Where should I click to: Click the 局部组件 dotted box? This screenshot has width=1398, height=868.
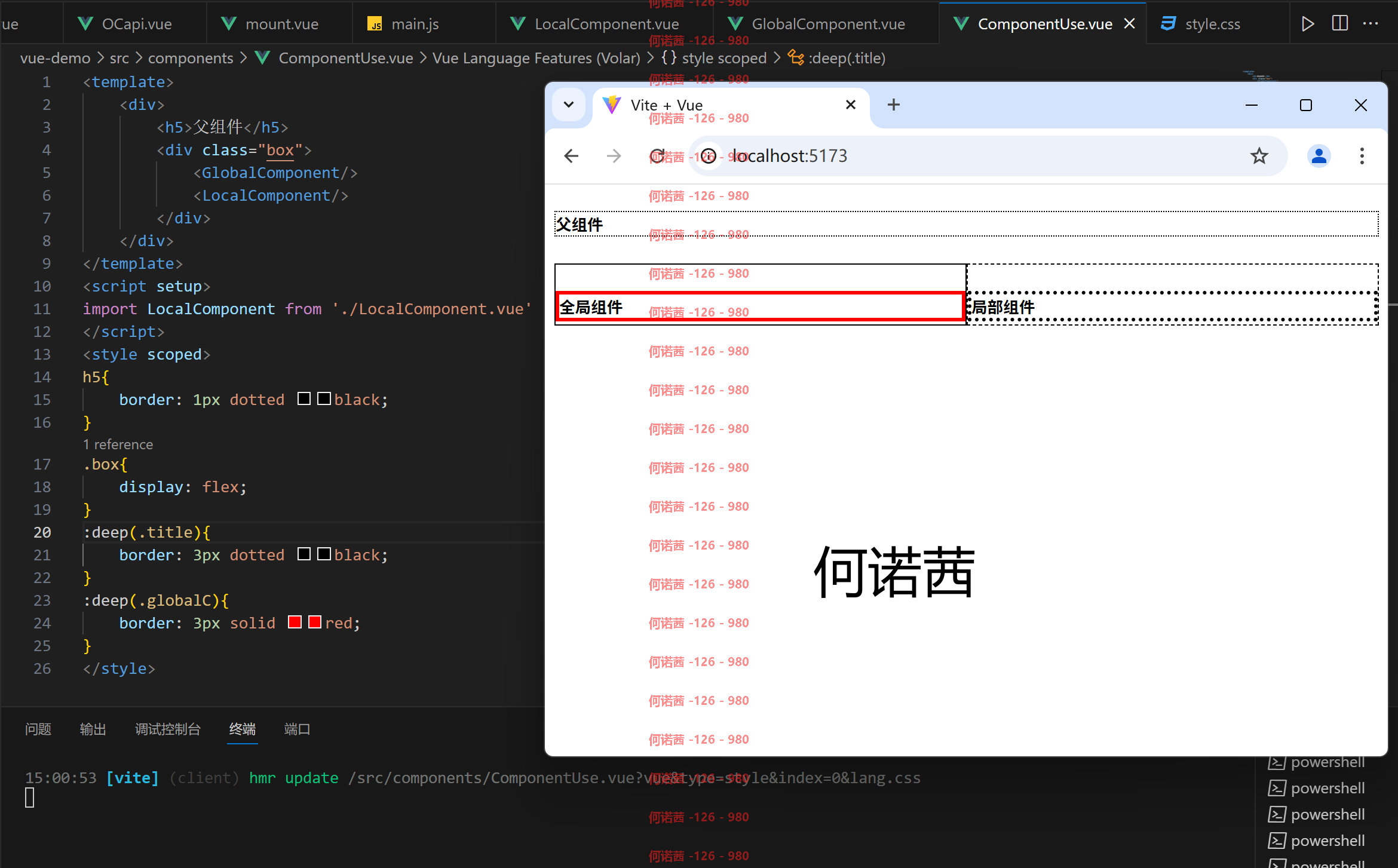[x=1173, y=307]
